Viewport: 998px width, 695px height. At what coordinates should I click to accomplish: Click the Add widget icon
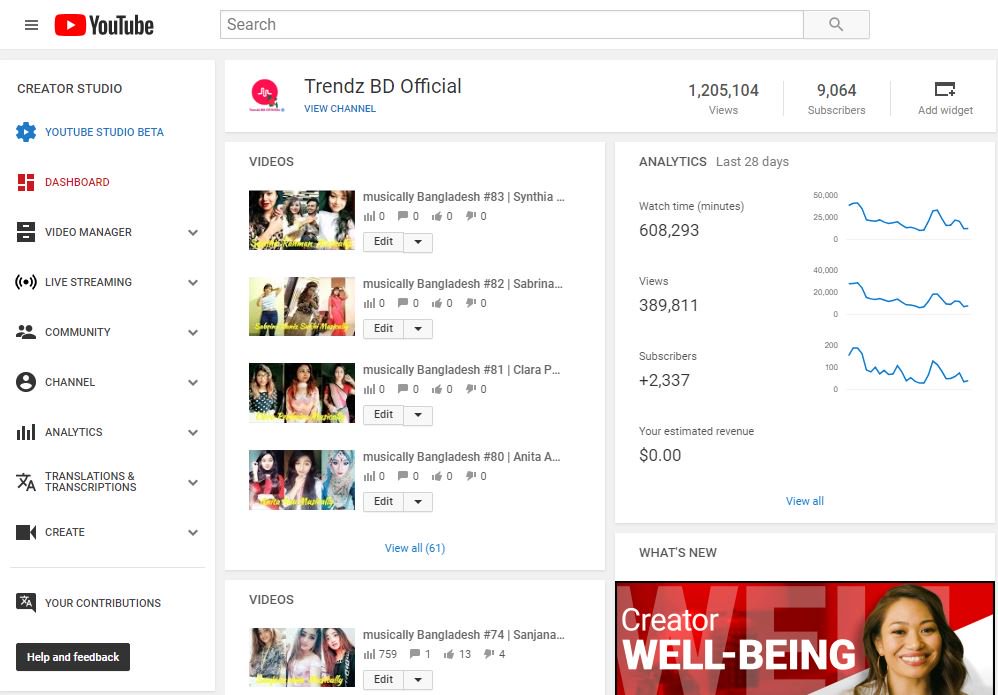point(945,89)
